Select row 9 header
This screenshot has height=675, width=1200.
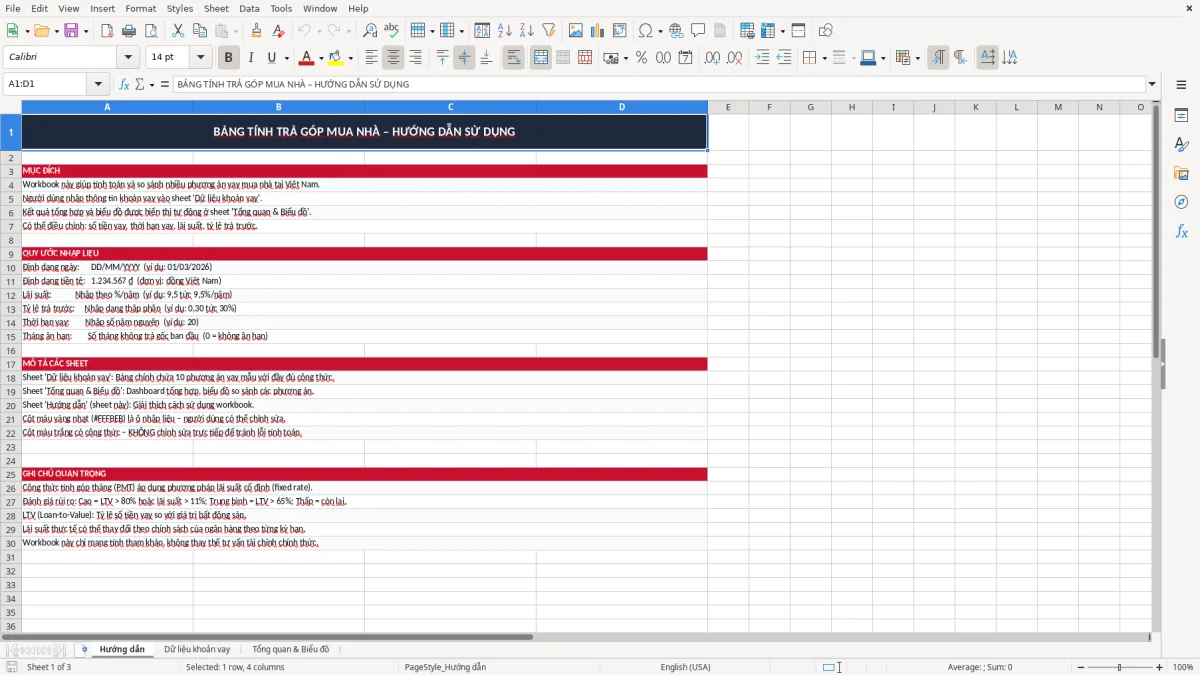coord(10,253)
